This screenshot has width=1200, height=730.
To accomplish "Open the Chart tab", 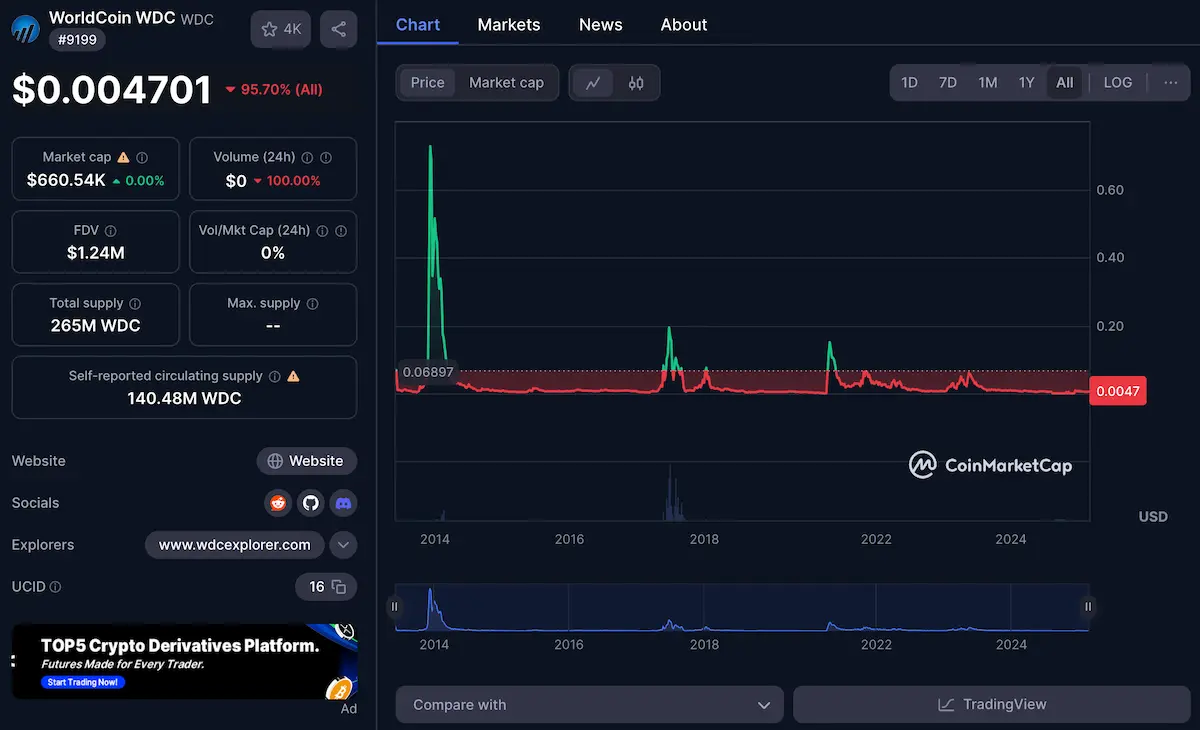I will click(418, 25).
